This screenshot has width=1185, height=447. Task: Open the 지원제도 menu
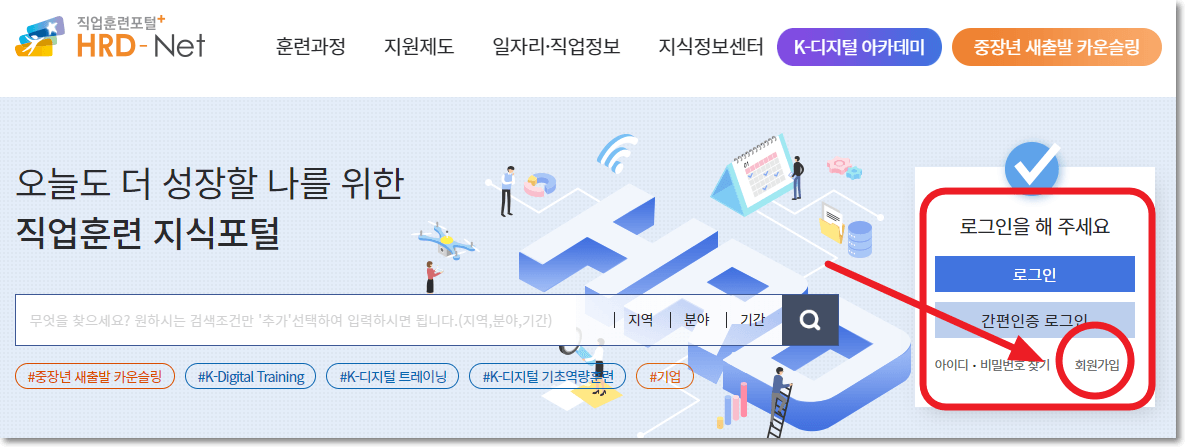point(419,47)
